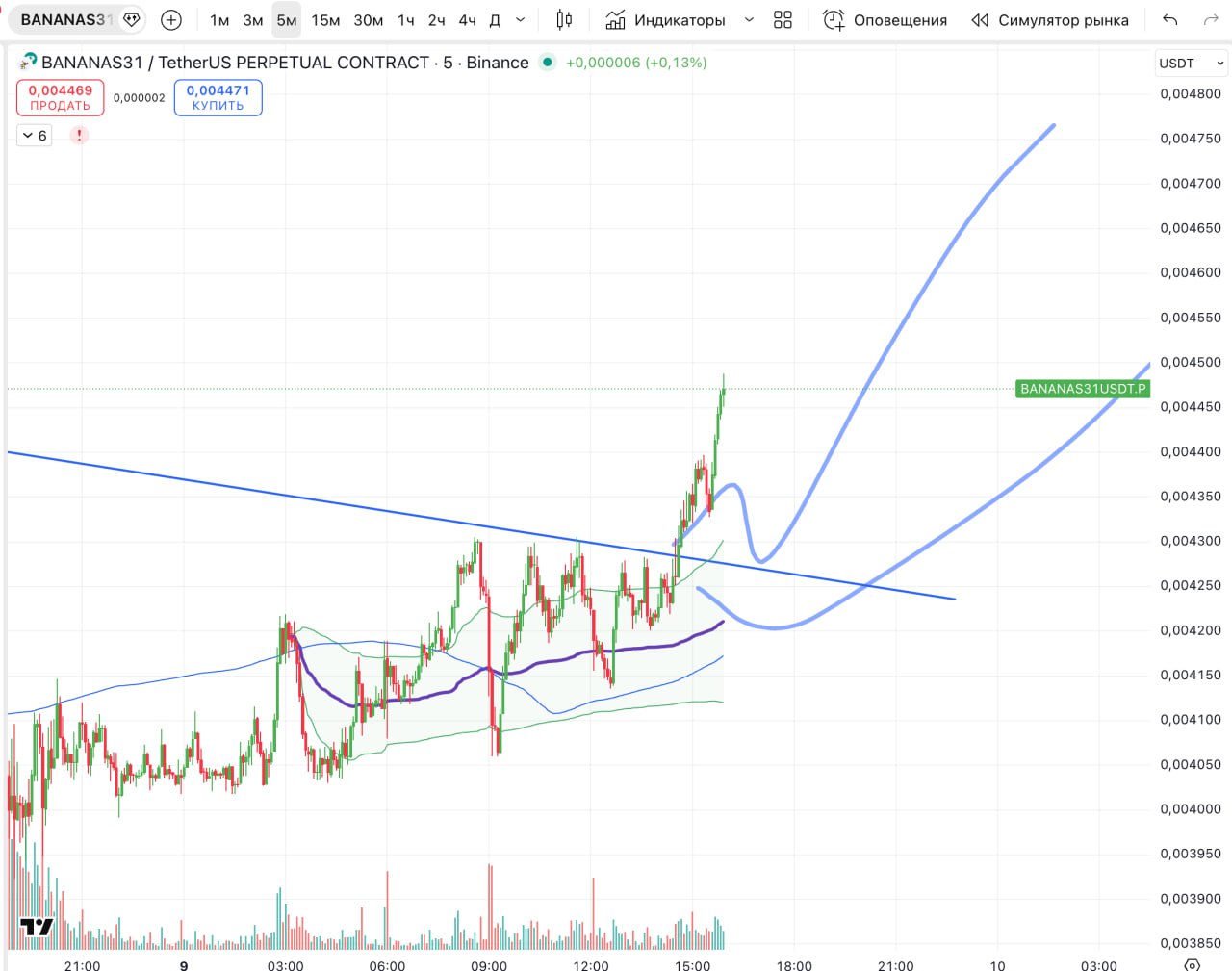This screenshot has width=1232, height=971.
Task: Select the 1ч timeframe
Action: 406,19
